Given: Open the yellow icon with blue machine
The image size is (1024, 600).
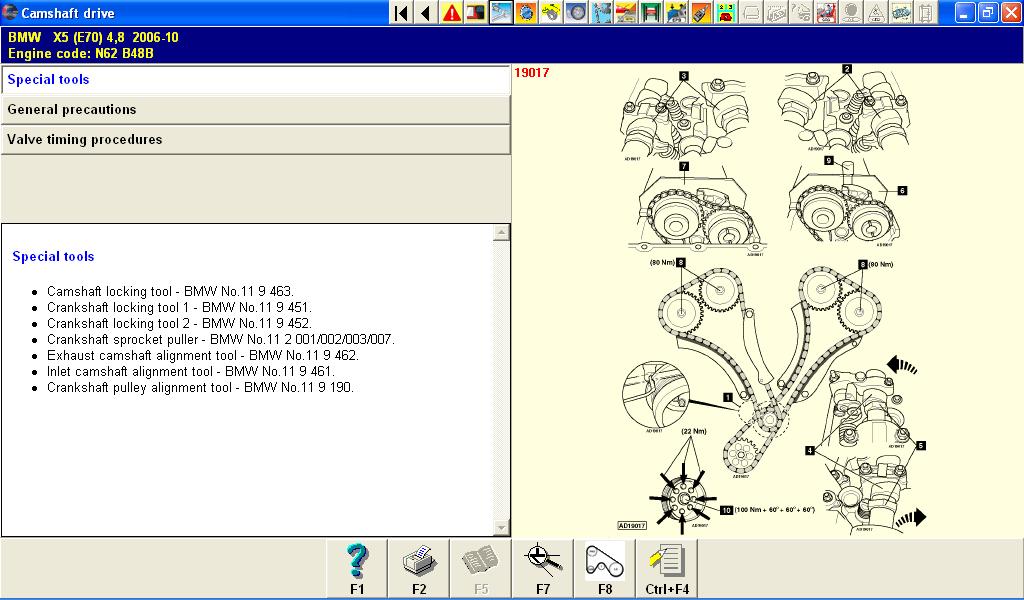Looking at the screenshot, I should coord(675,12).
